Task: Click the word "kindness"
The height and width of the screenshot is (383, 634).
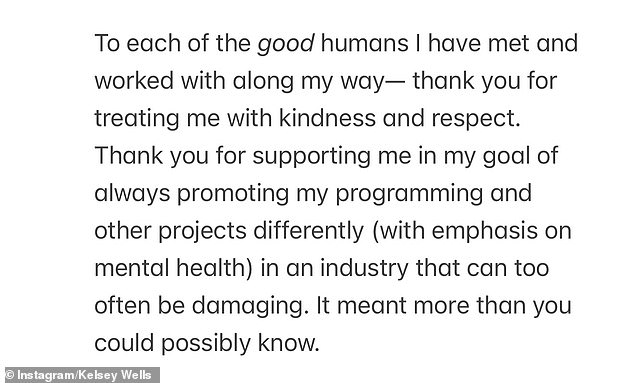Action: coord(327,118)
